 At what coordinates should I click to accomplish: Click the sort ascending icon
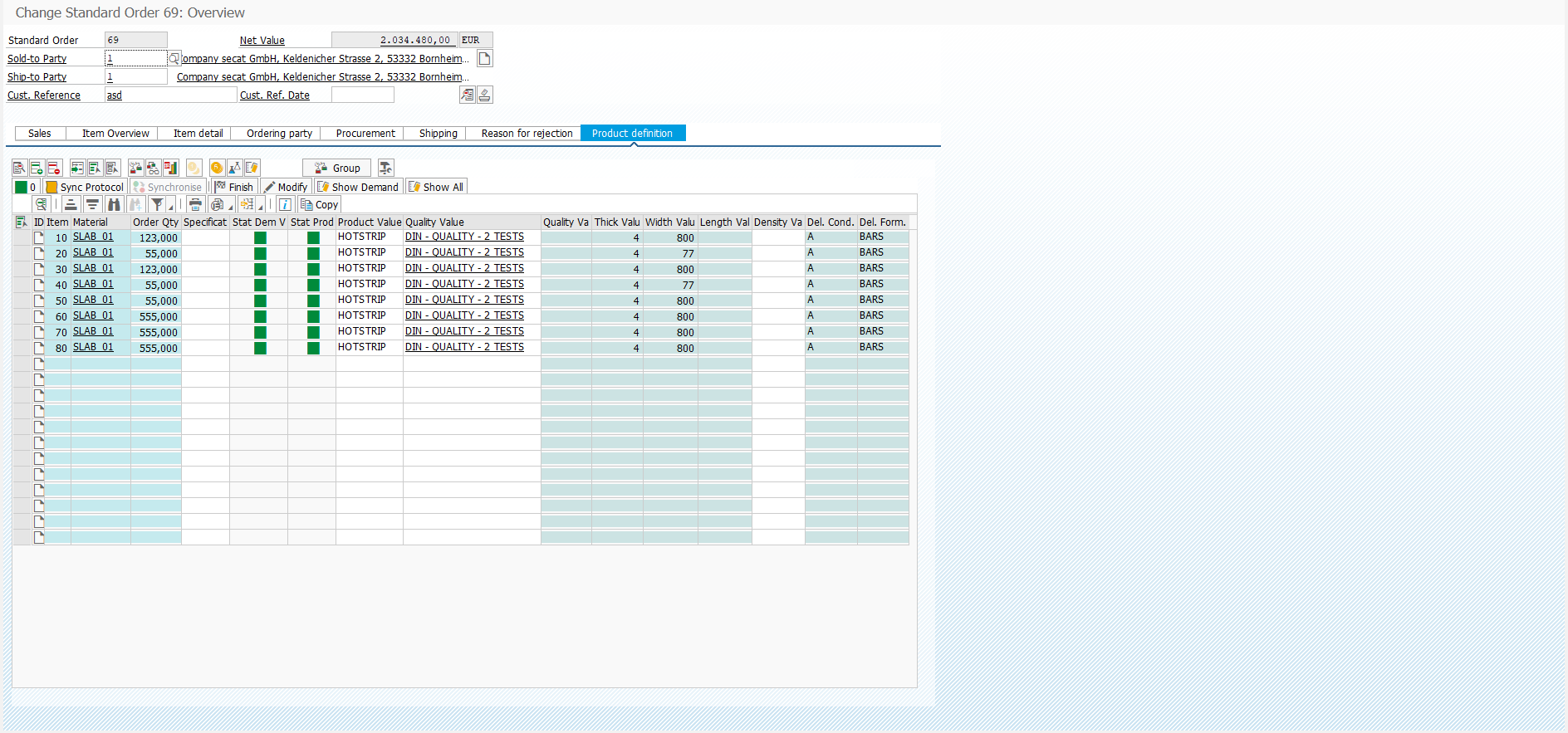(x=71, y=204)
